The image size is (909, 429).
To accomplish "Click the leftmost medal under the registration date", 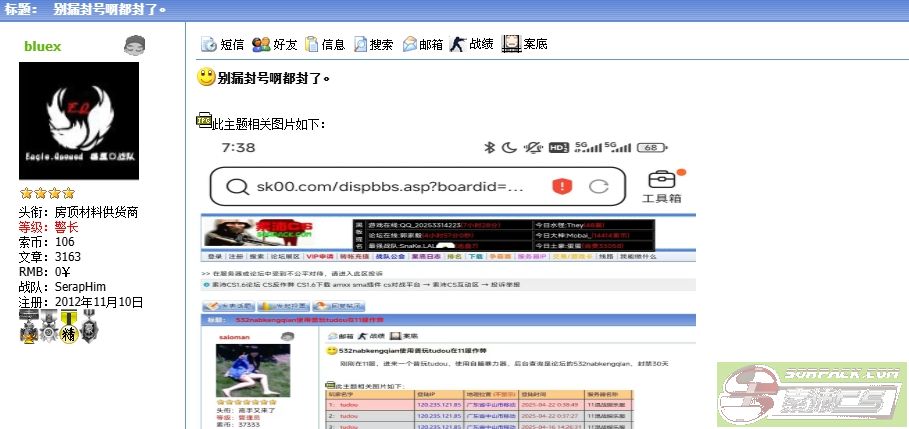I will click(x=27, y=325).
